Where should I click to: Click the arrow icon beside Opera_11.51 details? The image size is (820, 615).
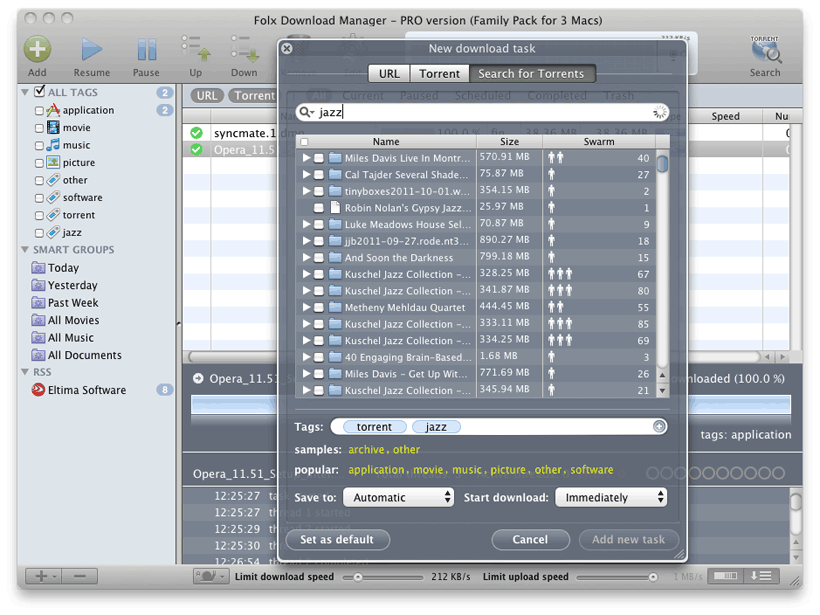click(x=198, y=379)
